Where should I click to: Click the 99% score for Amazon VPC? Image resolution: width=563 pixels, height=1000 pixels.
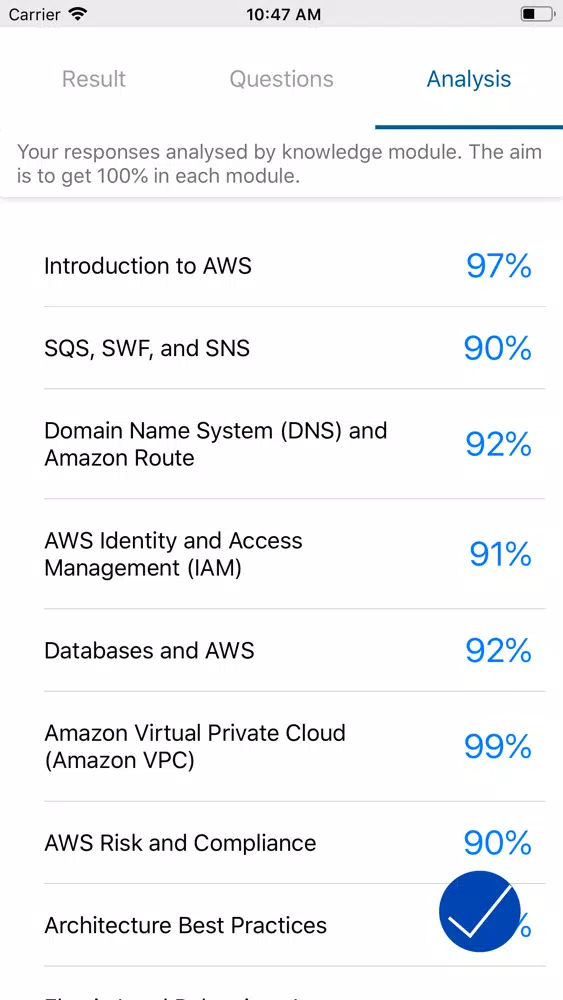point(497,746)
